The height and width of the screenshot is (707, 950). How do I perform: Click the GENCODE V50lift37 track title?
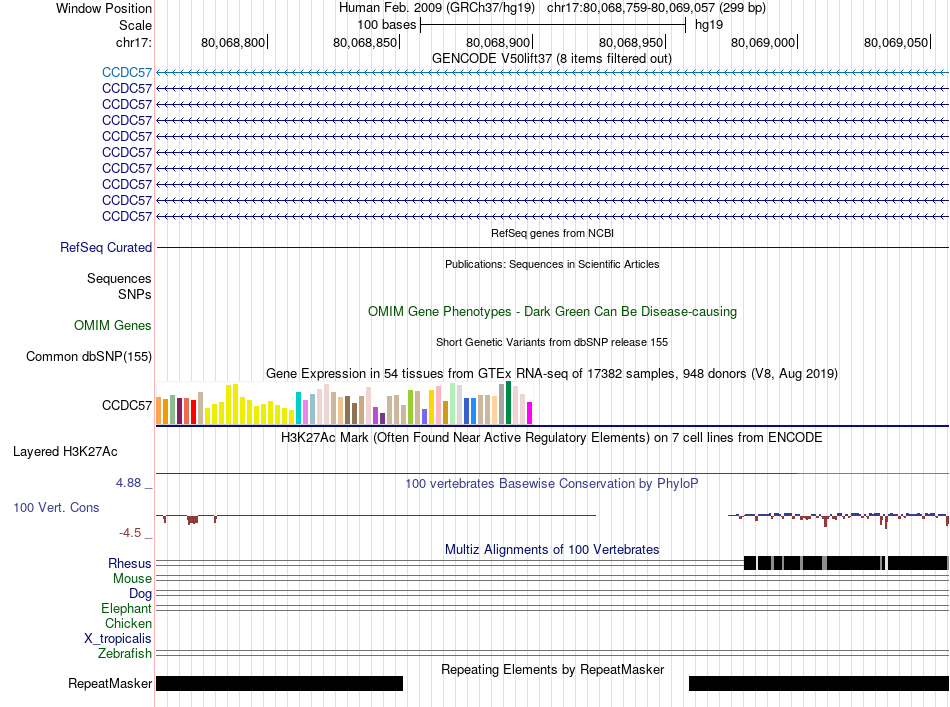point(551,59)
